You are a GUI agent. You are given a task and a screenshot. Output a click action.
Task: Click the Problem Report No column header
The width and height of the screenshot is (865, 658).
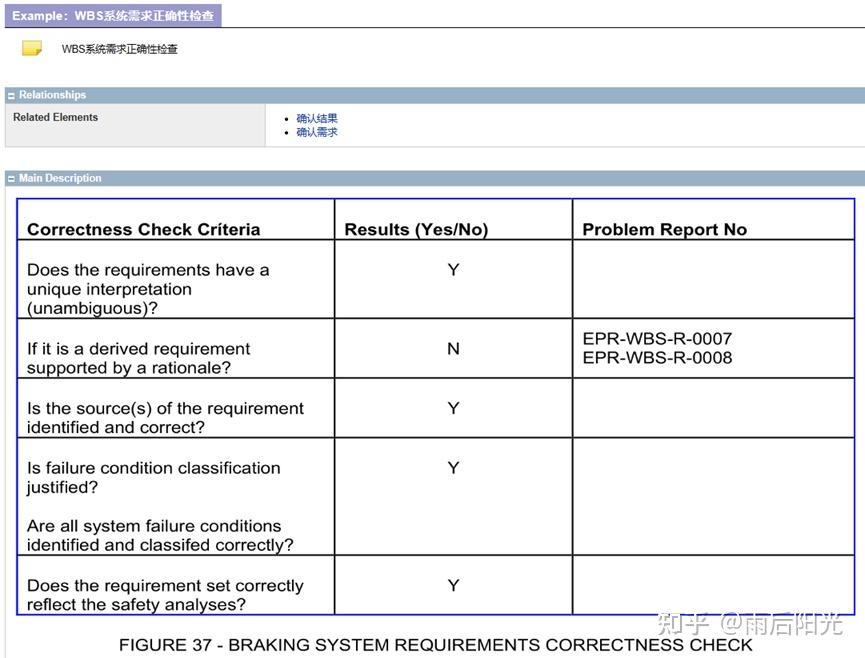point(665,229)
